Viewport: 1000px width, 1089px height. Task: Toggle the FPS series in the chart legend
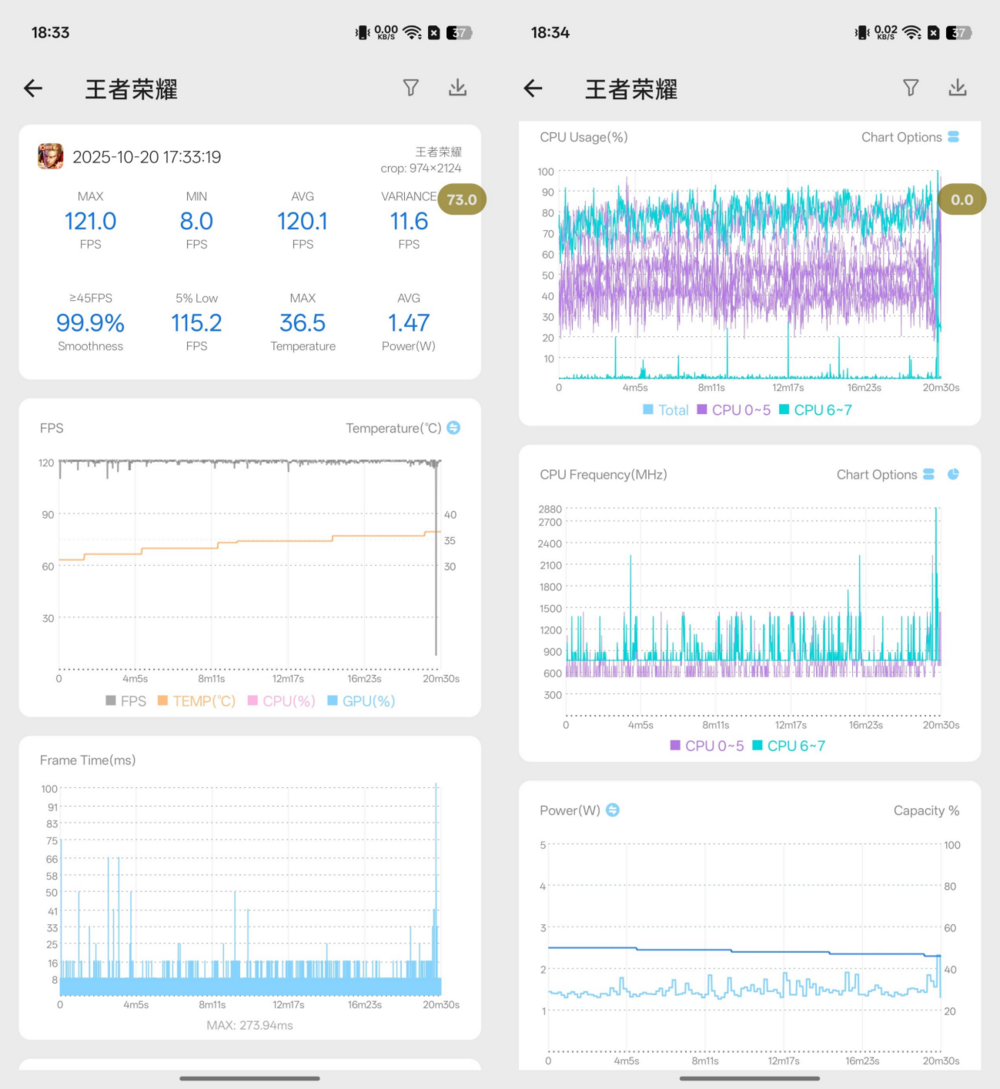point(125,701)
